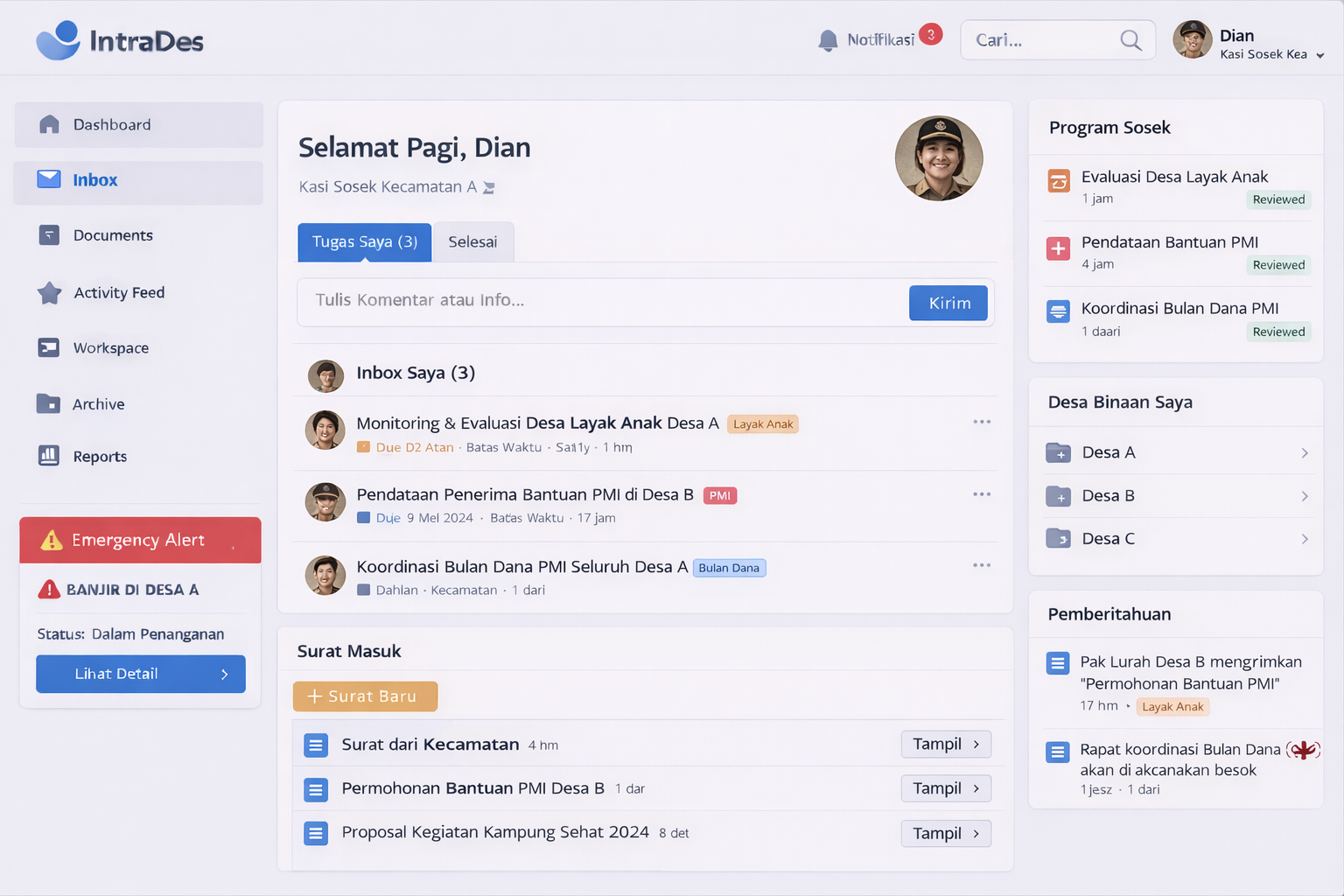
Task: Click the notification bell icon
Action: tap(828, 40)
